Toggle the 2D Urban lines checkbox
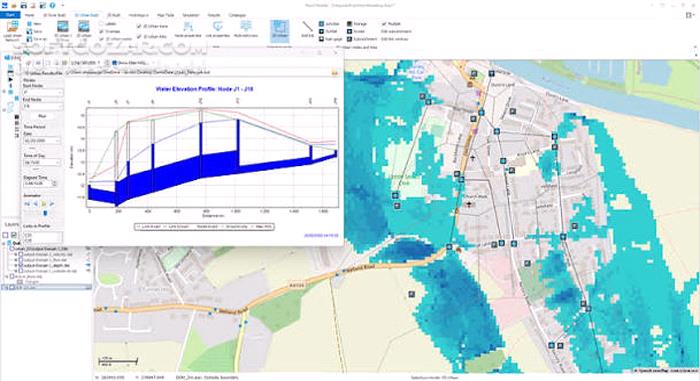The width and height of the screenshot is (700, 381). click(x=139, y=26)
